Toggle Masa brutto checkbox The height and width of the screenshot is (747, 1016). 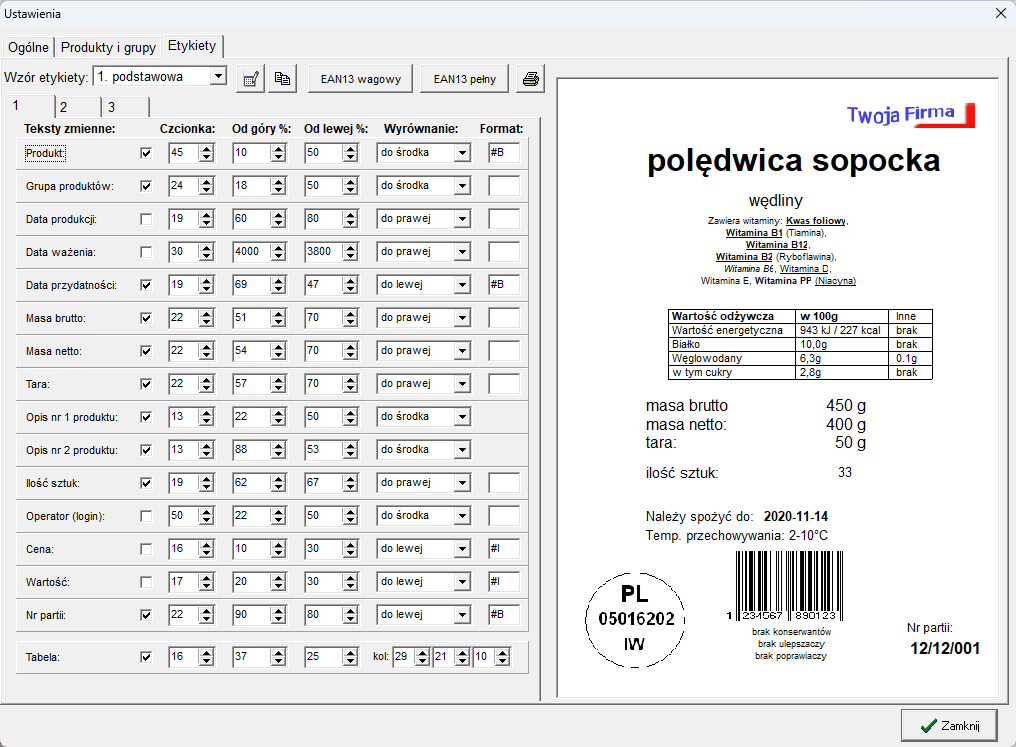(x=146, y=318)
